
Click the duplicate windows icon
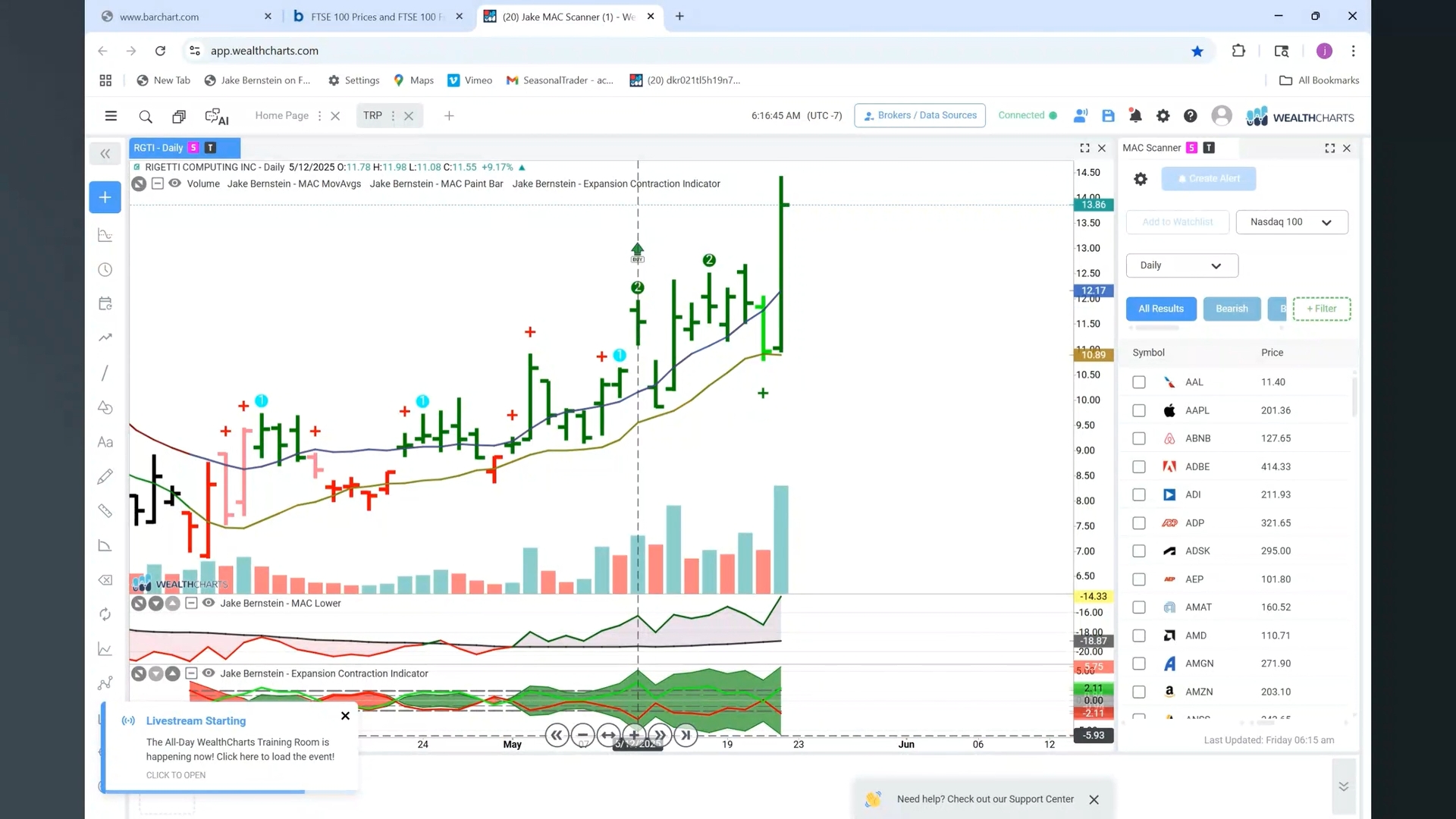(x=179, y=116)
